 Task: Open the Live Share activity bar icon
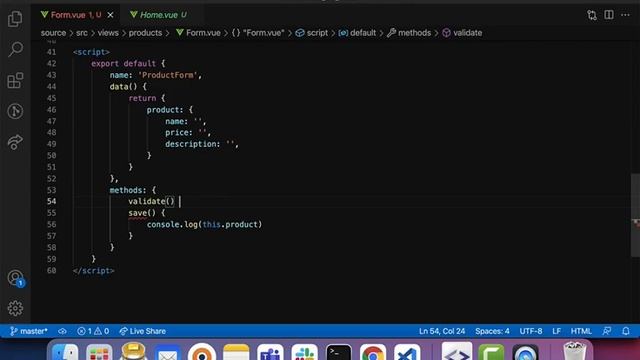15,142
